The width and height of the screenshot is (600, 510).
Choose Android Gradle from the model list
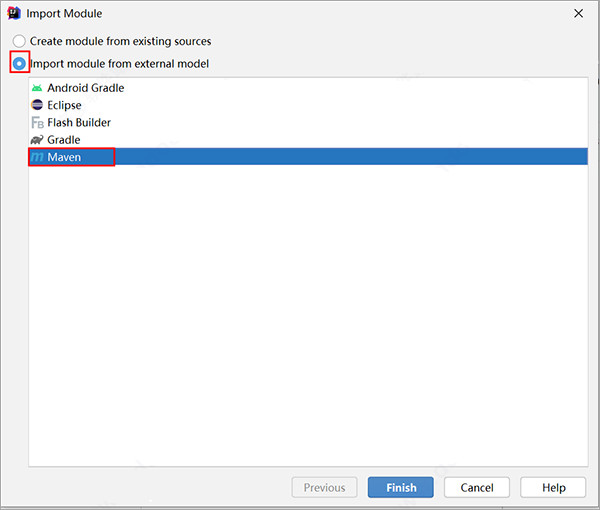coord(85,88)
